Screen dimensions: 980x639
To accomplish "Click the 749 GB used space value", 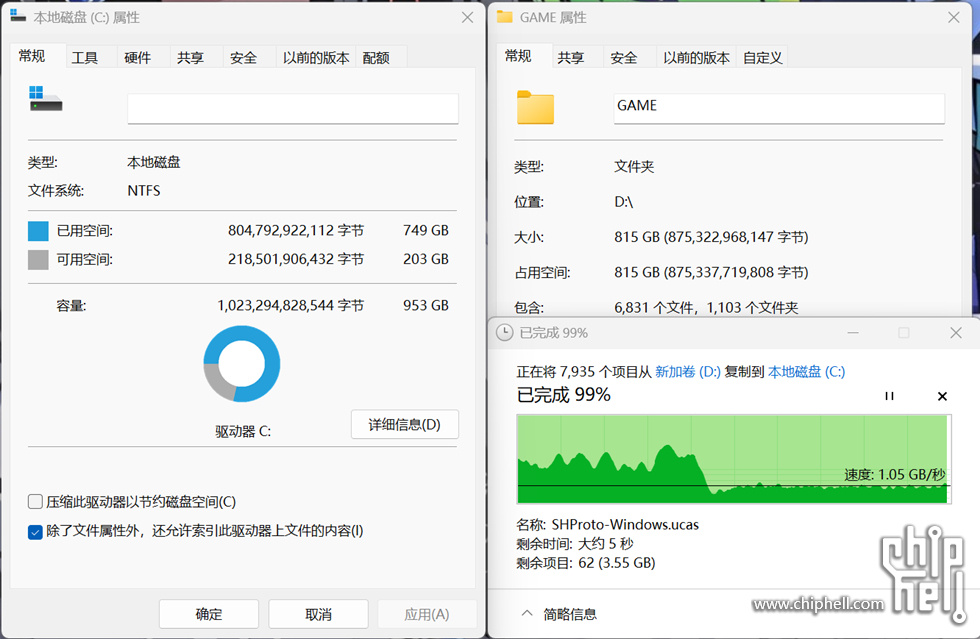I will 426,231.
